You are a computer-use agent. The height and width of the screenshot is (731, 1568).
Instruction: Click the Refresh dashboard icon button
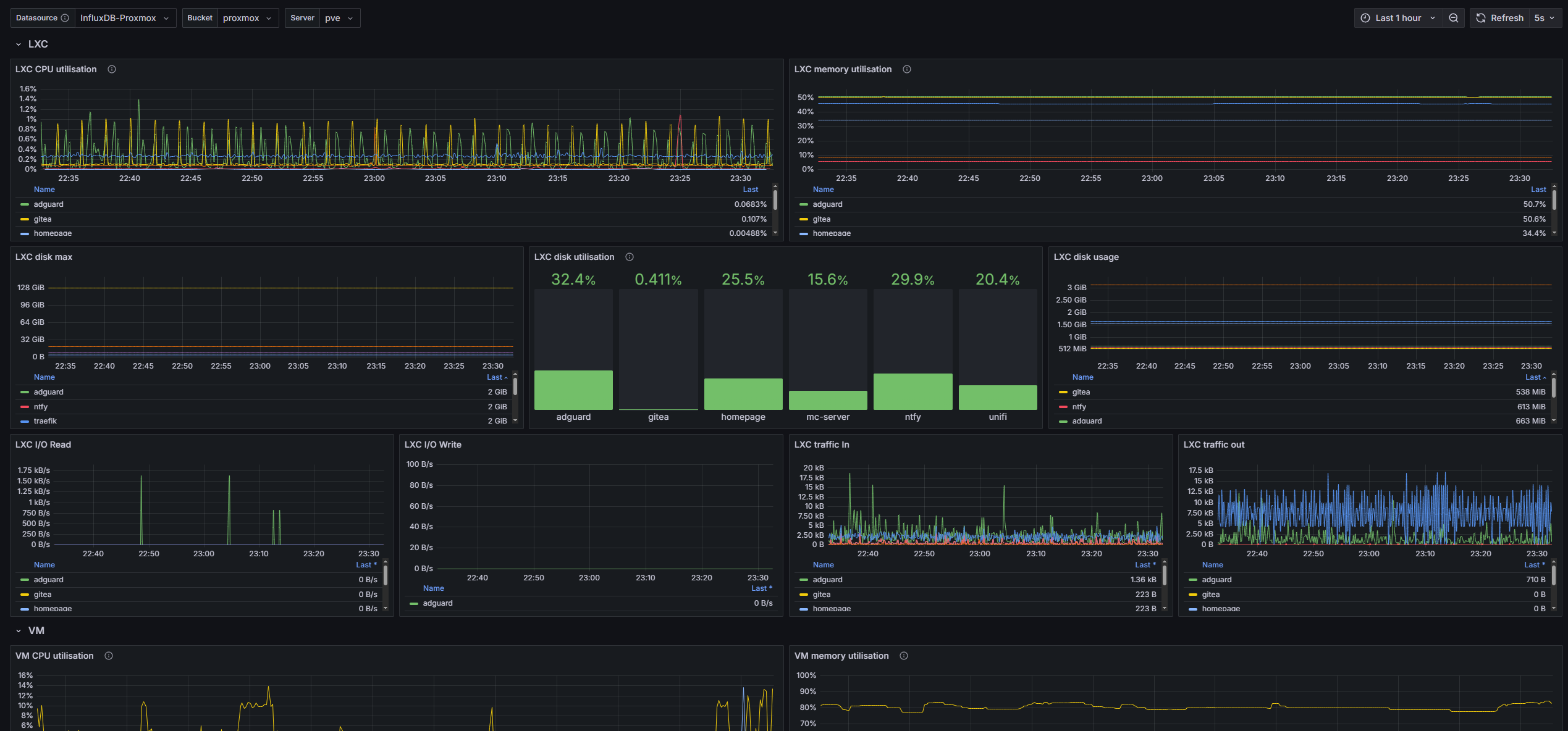point(1482,18)
